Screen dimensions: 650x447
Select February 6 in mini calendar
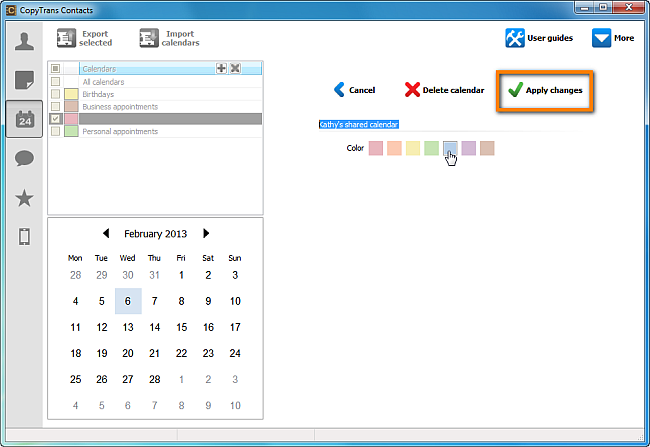[128, 301]
